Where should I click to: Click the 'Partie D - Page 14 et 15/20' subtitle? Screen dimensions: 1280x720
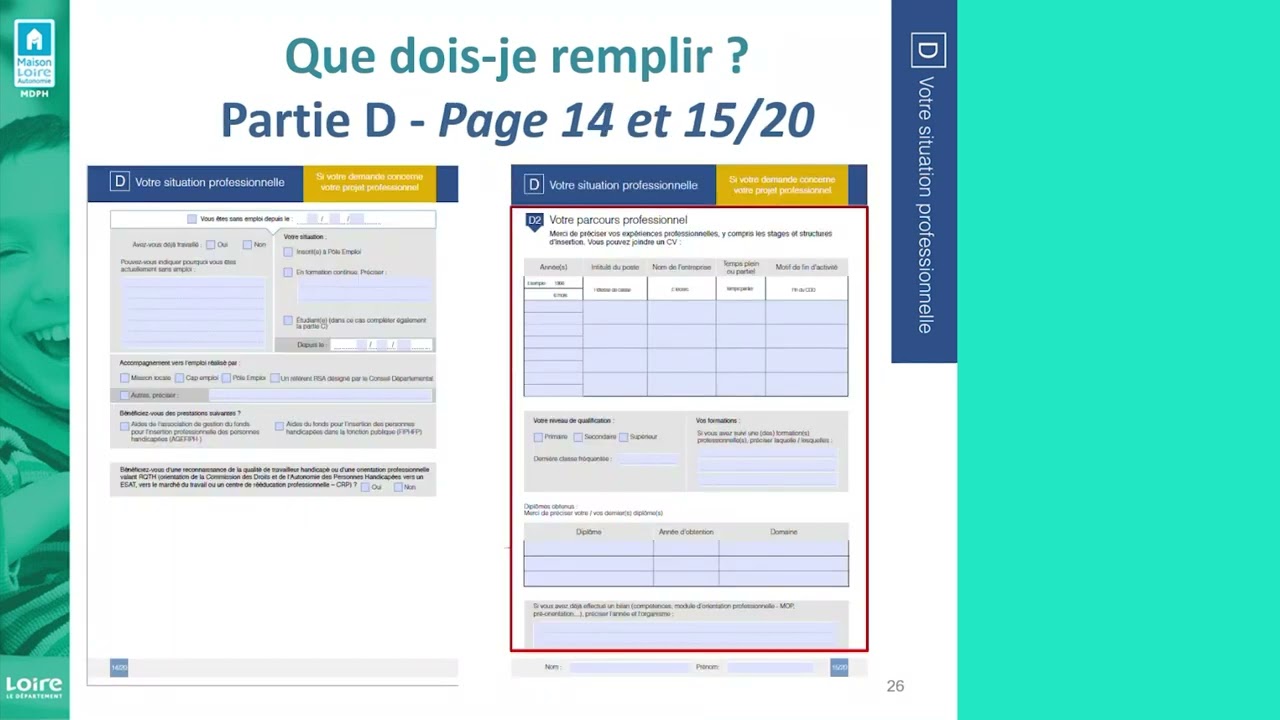click(x=517, y=121)
